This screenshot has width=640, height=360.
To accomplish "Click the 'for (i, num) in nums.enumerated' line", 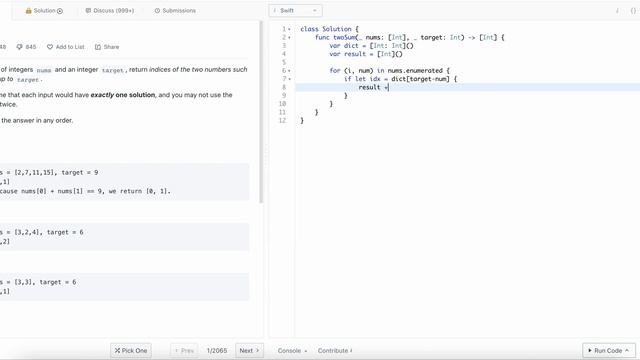I will coord(389,71).
